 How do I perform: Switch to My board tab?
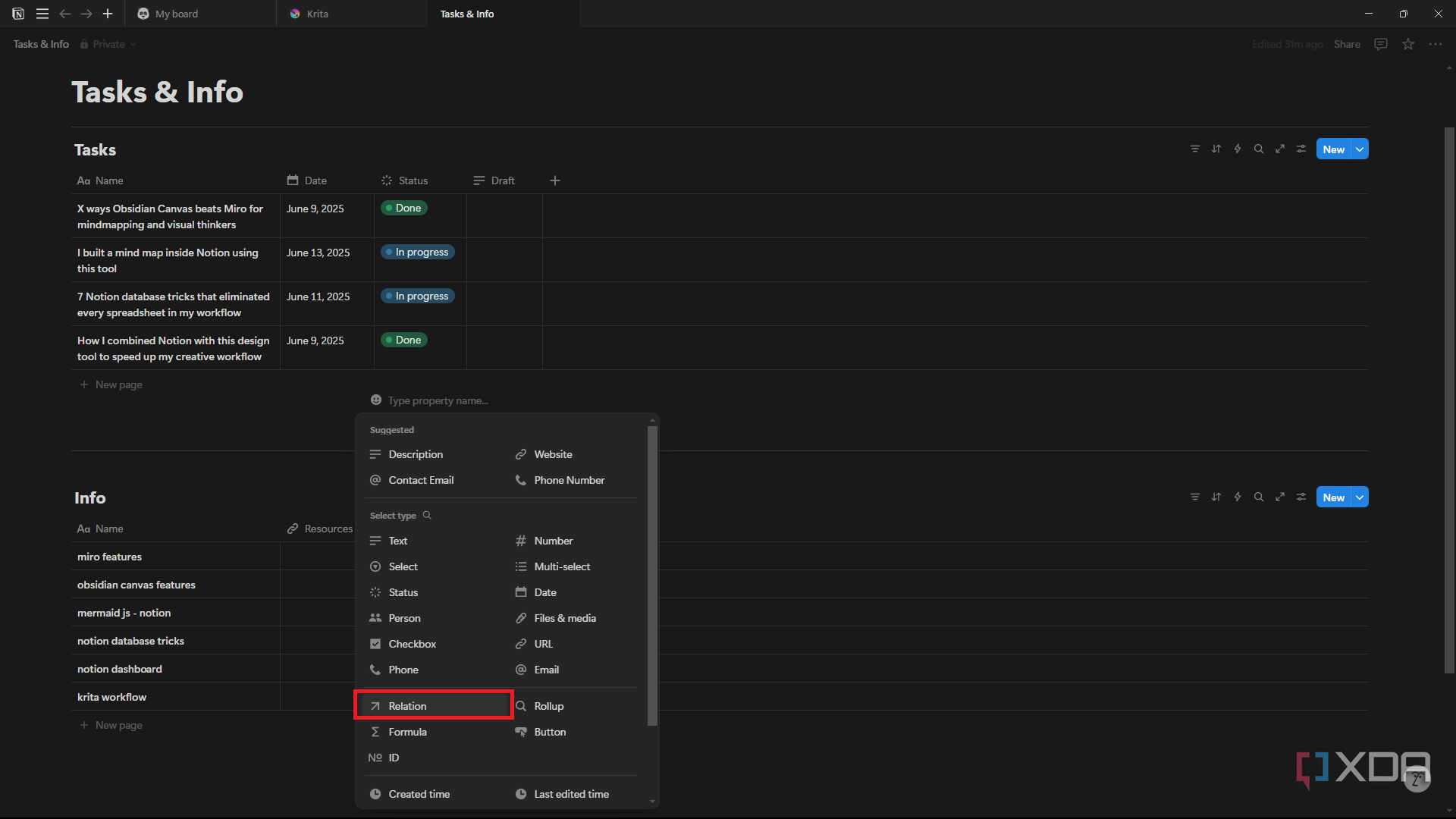(200, 14)
